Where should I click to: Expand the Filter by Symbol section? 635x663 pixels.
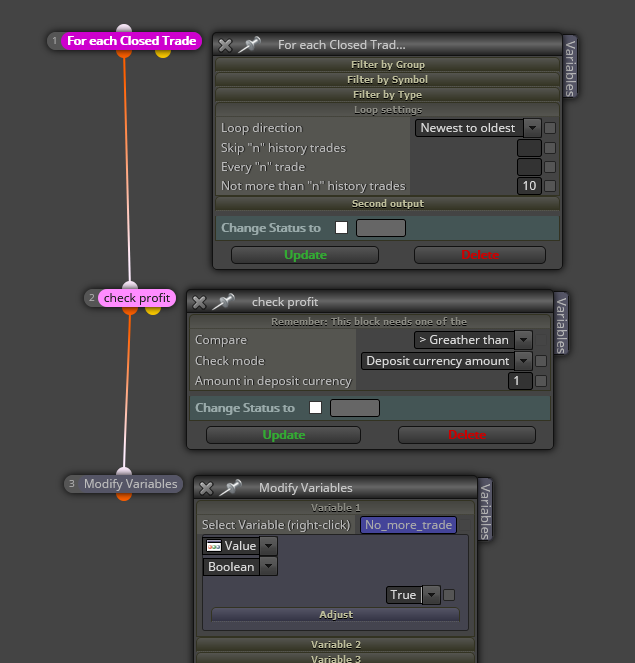388,80
